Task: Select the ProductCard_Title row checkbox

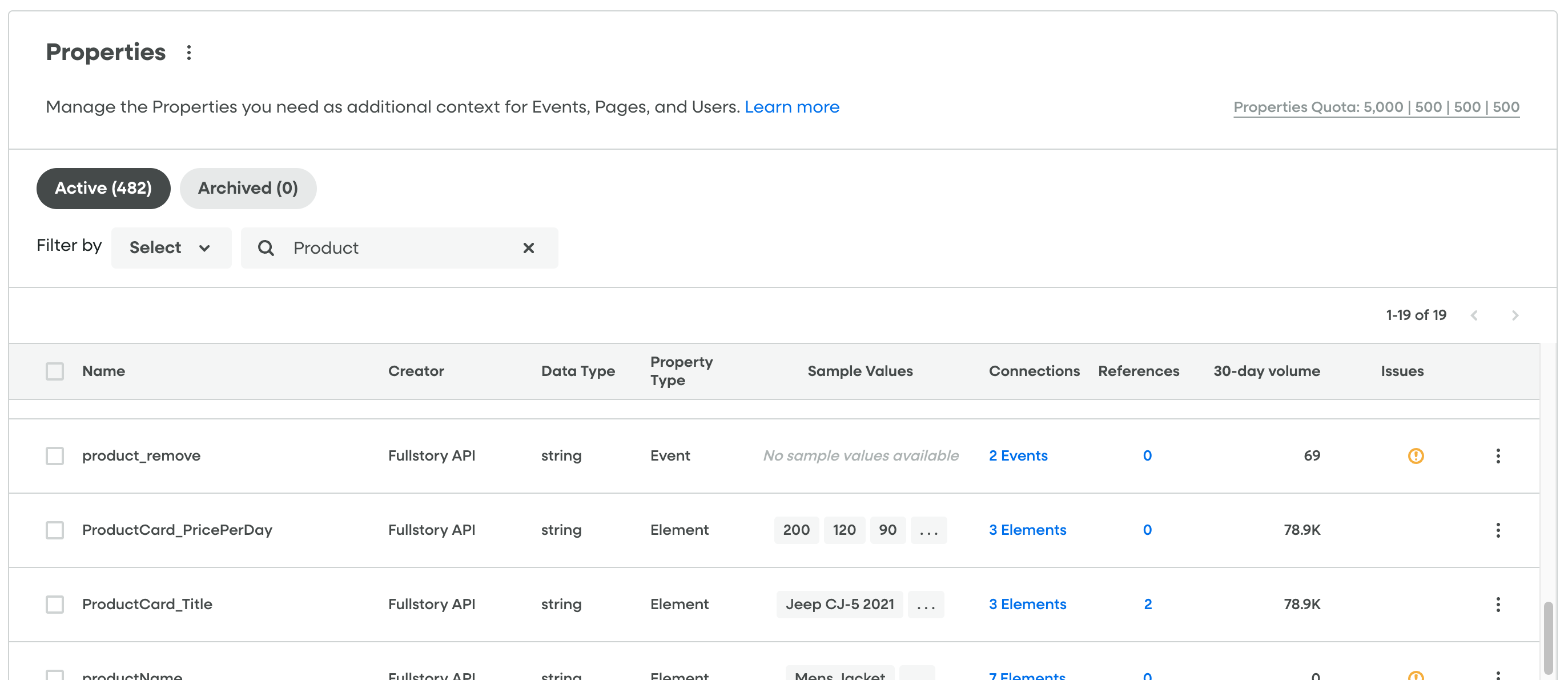Action: (x=55, y=605)
